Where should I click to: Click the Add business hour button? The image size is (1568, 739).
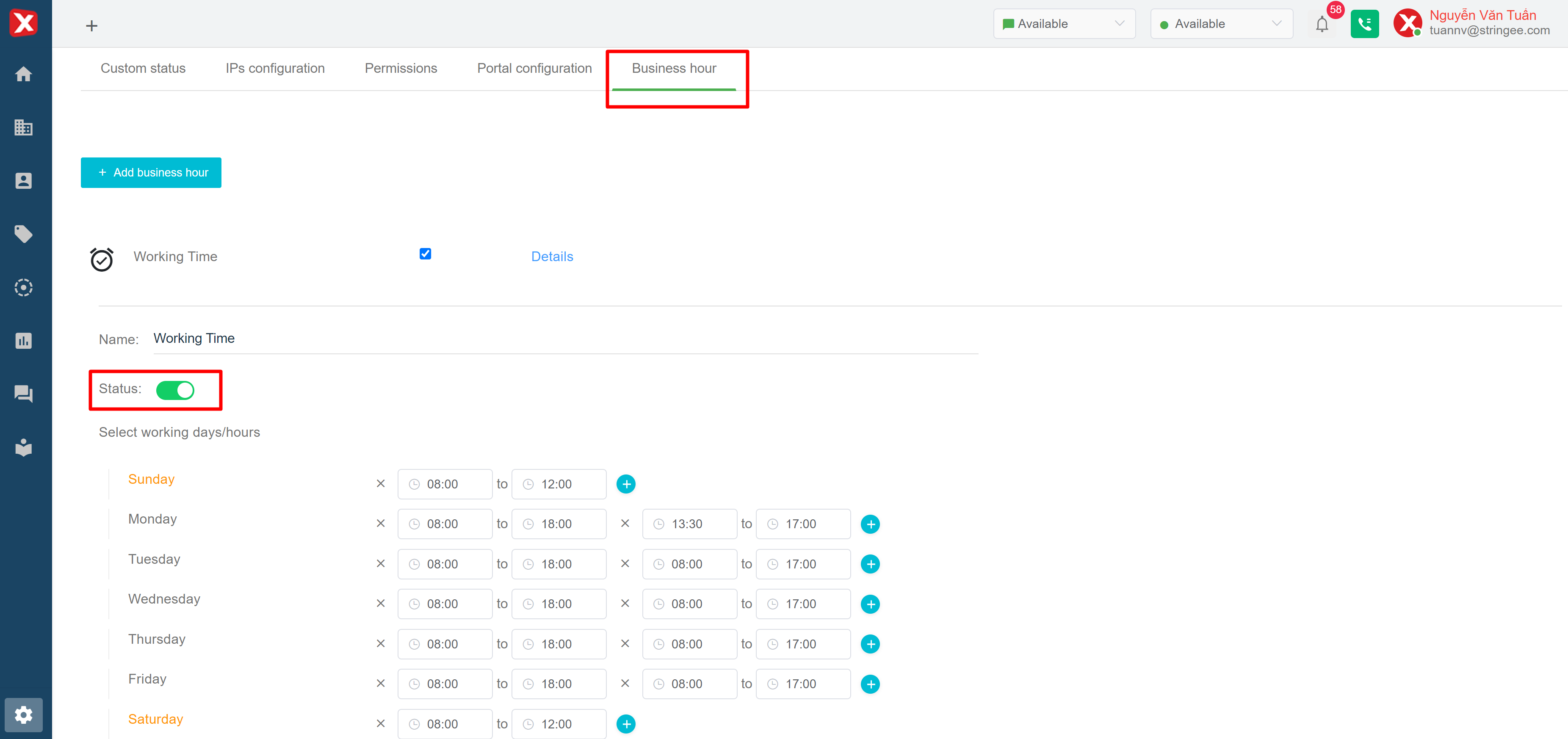click(x=151, y=173)
